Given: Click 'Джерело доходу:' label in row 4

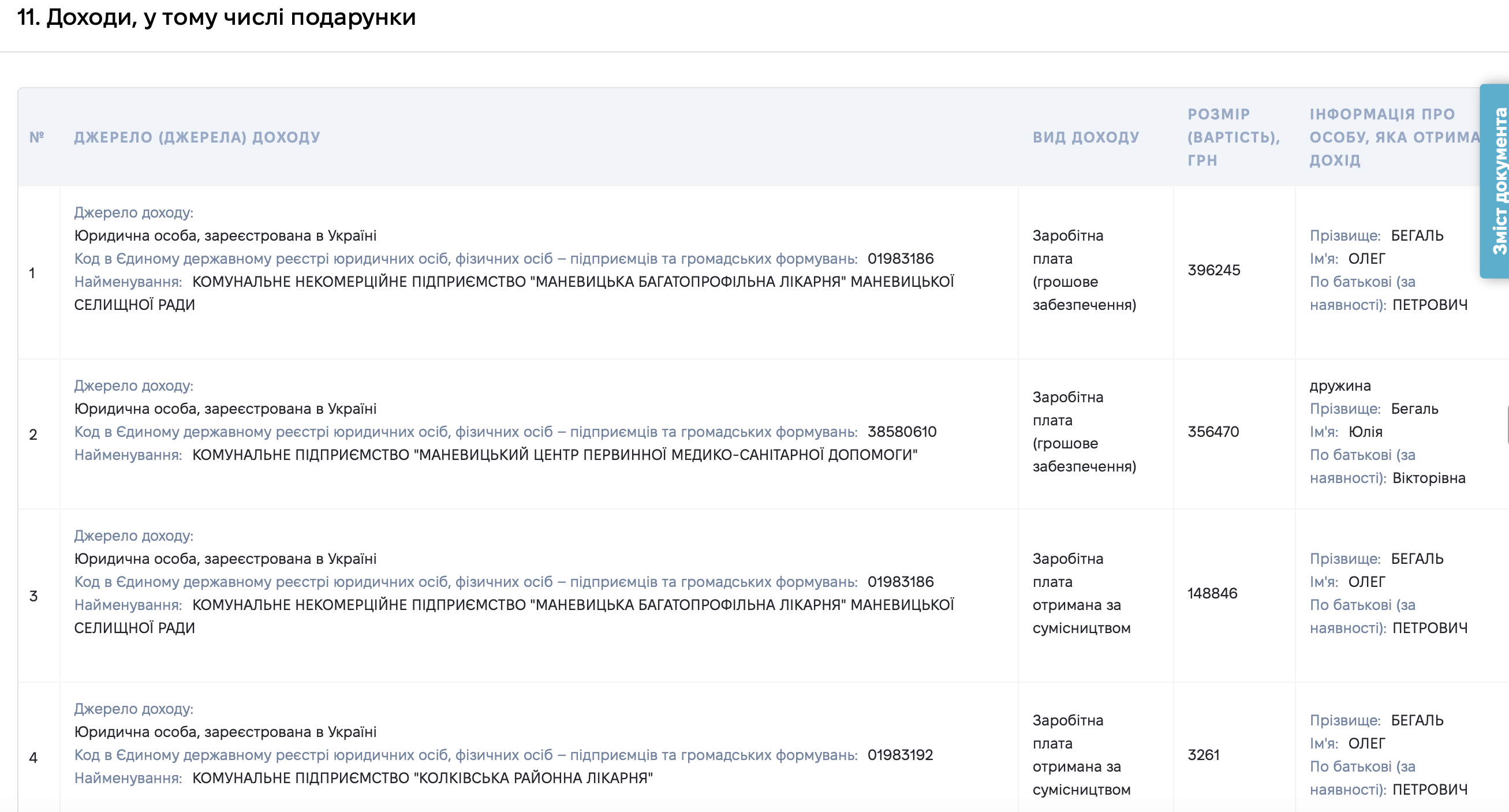Looking at the screenshot, I should tap(133, 708).
